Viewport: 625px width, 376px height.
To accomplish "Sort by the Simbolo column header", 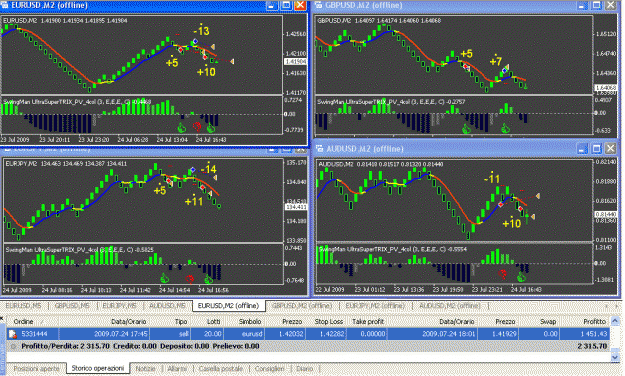I will coord(250,322).
